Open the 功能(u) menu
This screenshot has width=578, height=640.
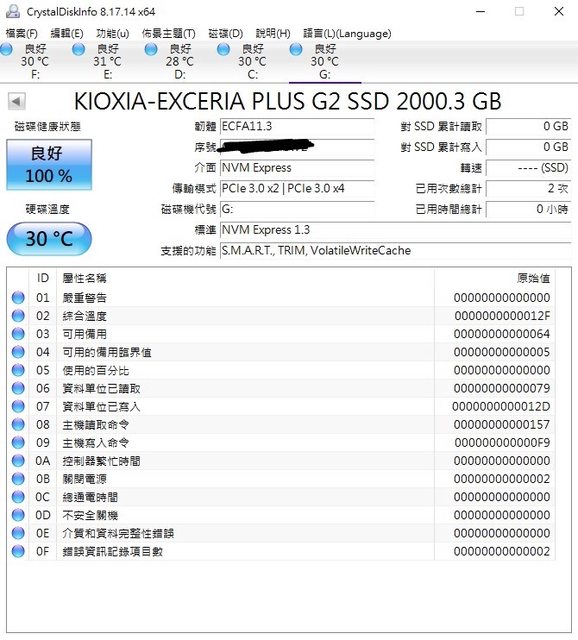[113, 33]
